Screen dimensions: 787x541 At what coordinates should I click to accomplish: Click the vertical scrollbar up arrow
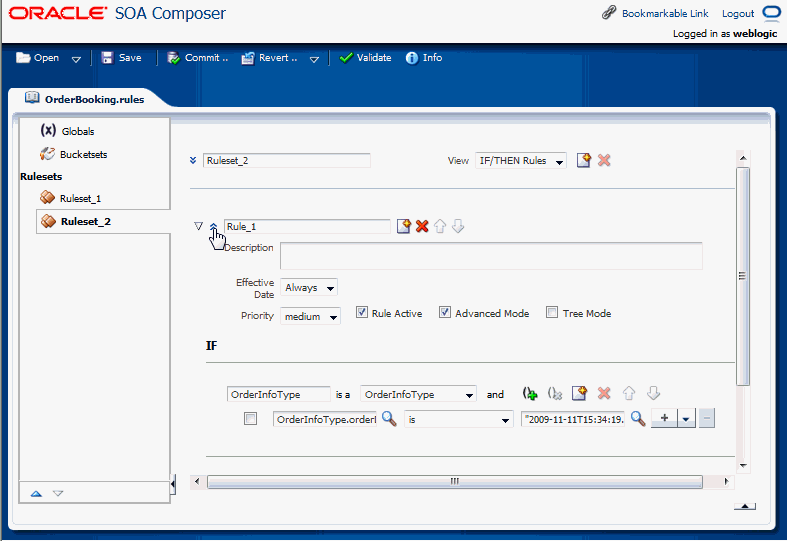coord(743,158)
